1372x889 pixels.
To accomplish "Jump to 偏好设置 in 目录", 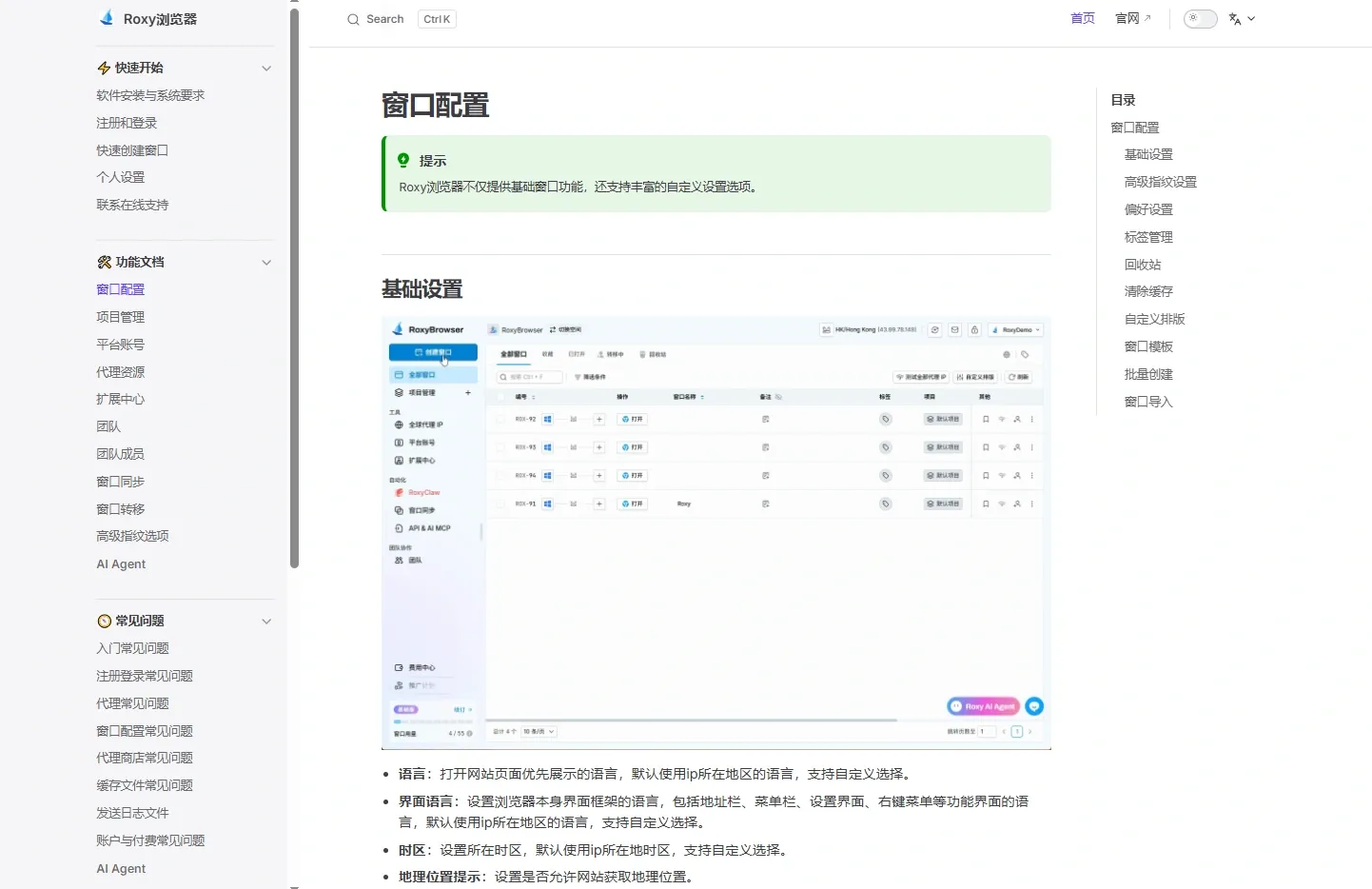I will [1148, 210].
